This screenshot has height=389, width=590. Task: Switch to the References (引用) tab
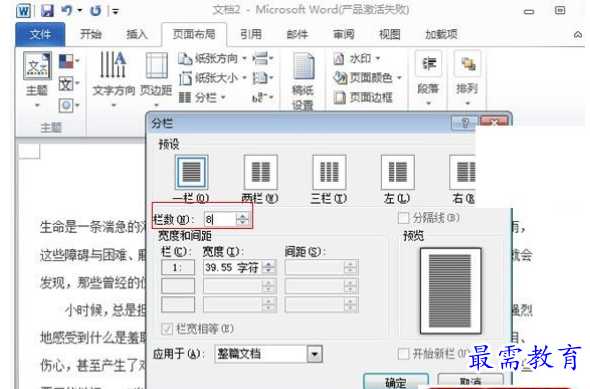point(251,35)
